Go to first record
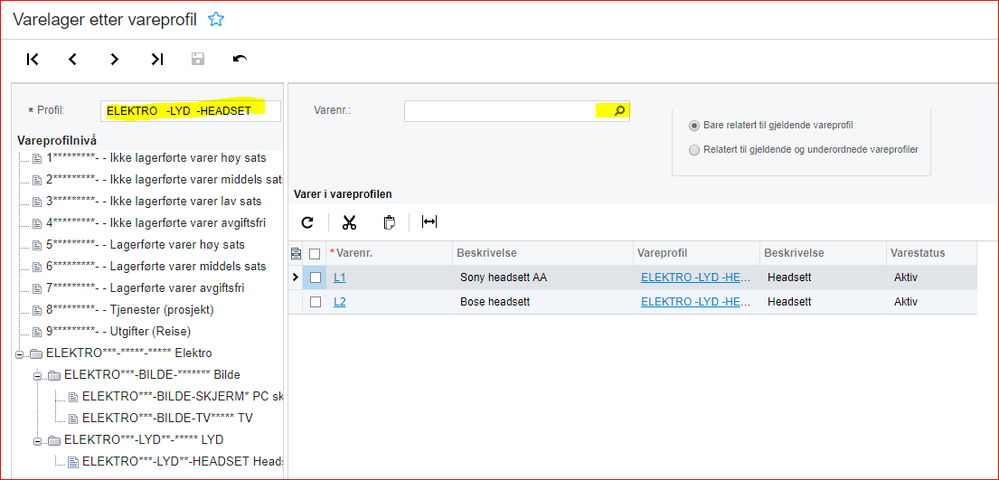The image size is (999, 480). [32, 59]
